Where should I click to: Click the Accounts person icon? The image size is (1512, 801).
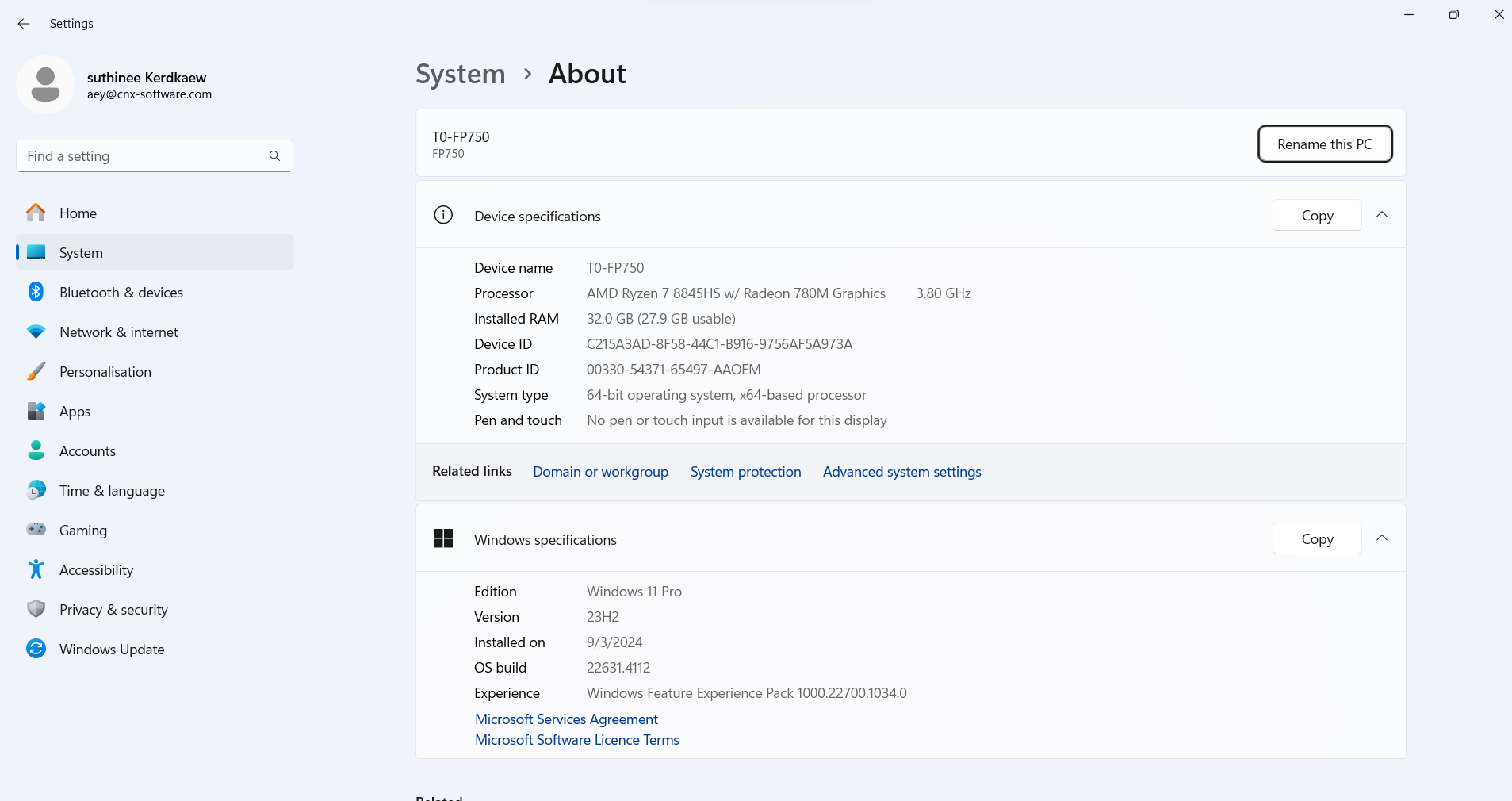point(36,450)
